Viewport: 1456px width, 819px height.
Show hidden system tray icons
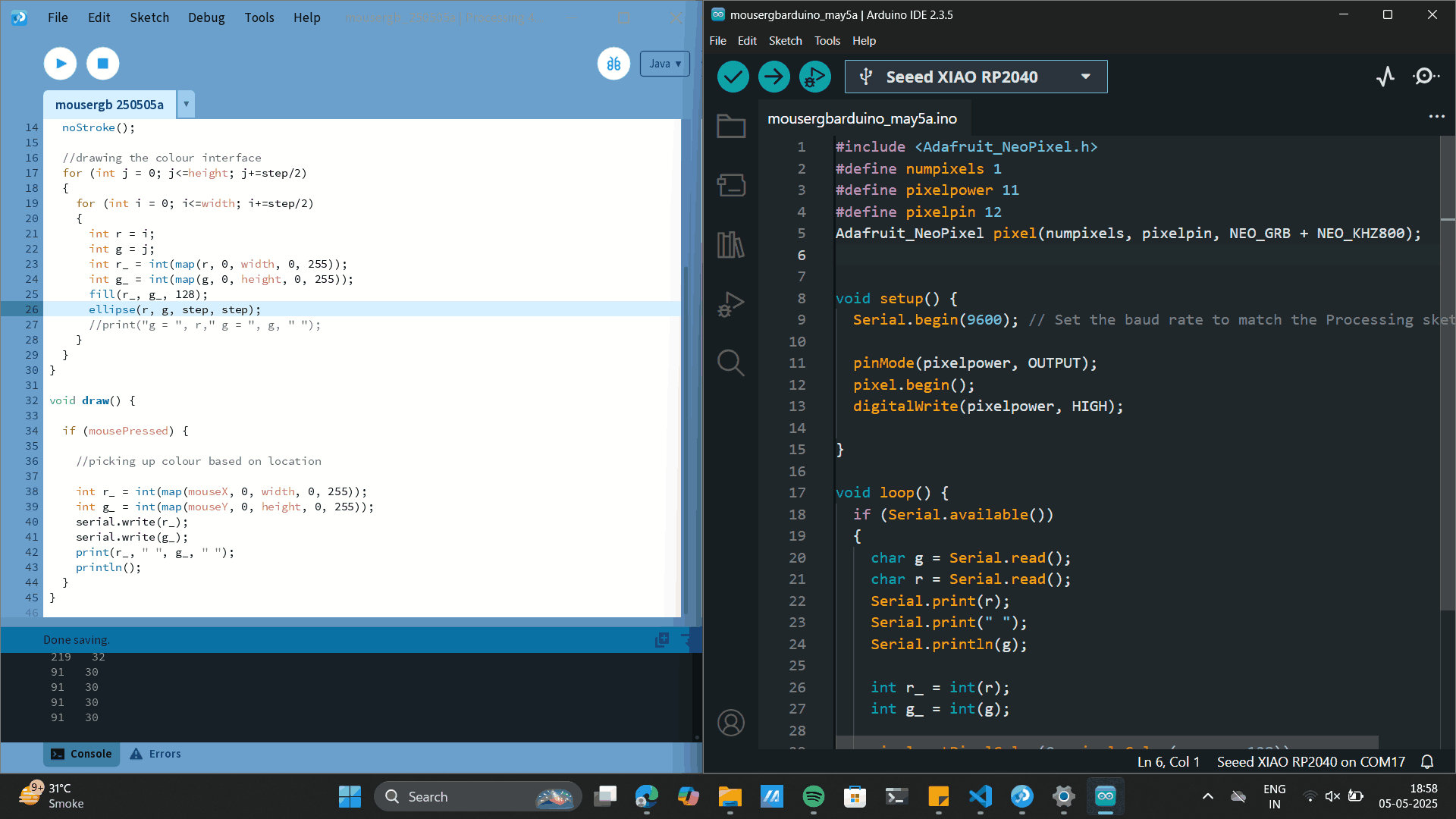coord(1208,796)
